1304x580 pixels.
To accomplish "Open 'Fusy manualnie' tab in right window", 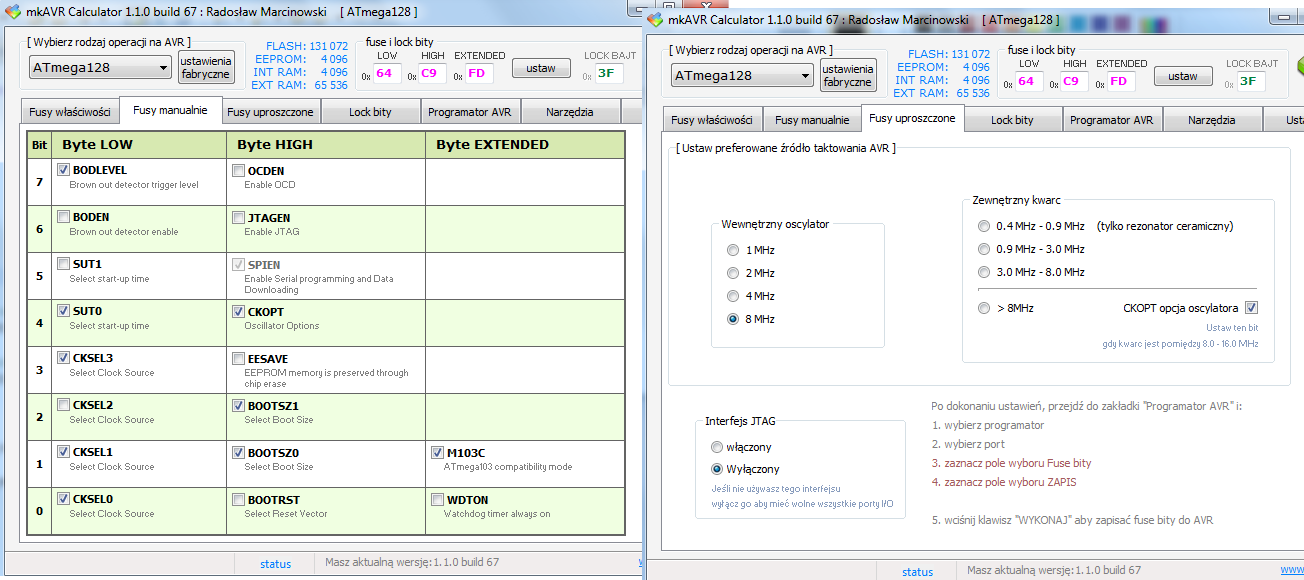I will (811, 120).
